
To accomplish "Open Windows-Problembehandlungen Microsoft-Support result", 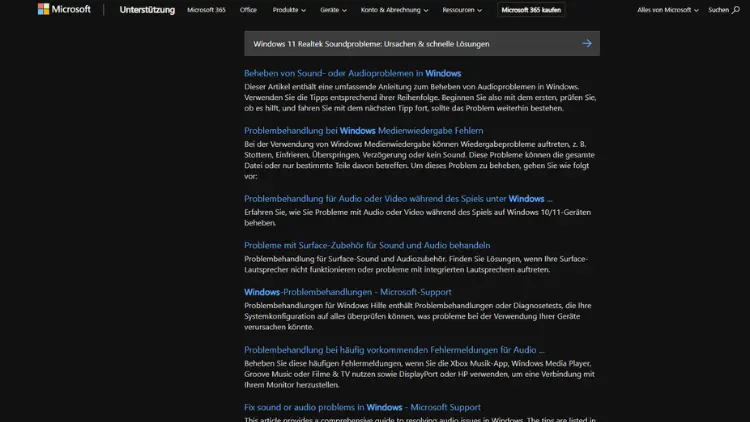I will (348, 292).
